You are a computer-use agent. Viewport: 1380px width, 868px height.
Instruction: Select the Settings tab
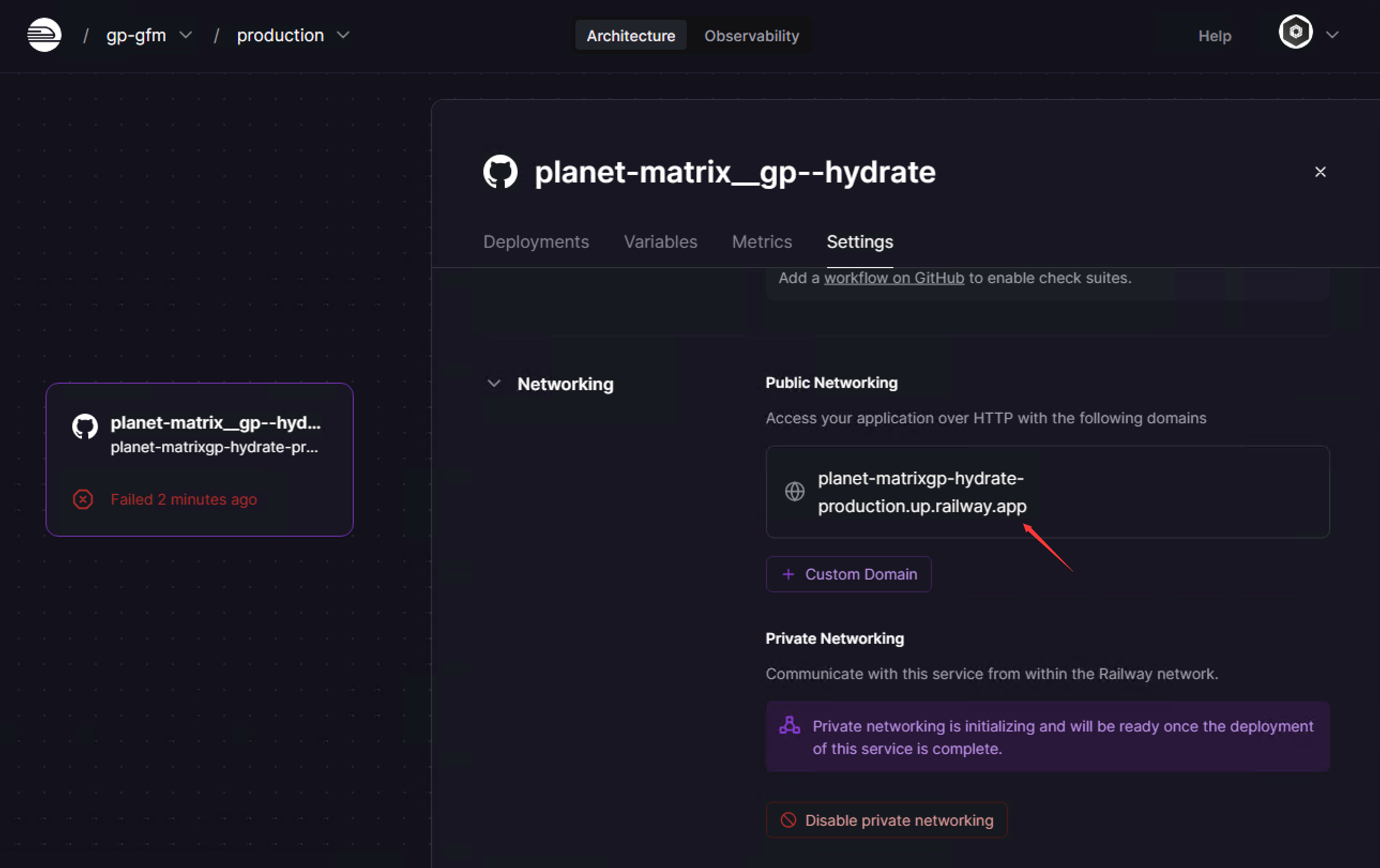tap(860, 242)
